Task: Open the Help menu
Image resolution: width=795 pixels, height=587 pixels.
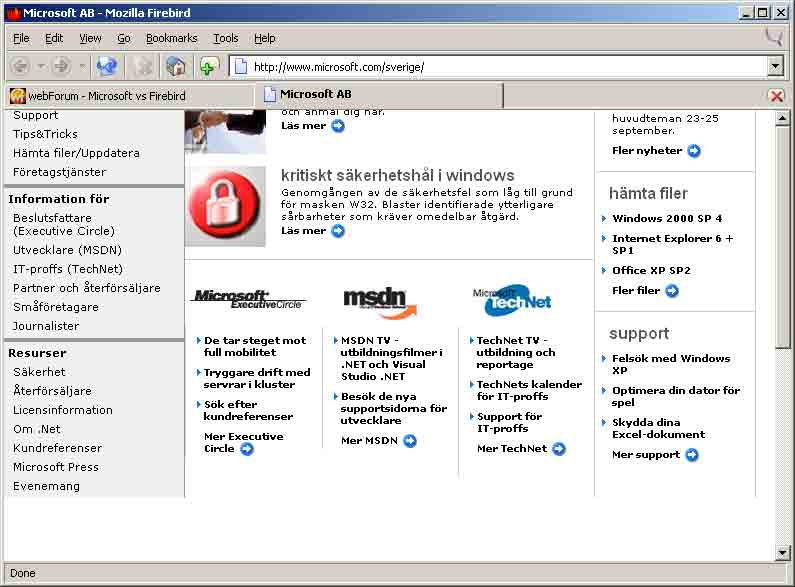Action: coord(265,39)
